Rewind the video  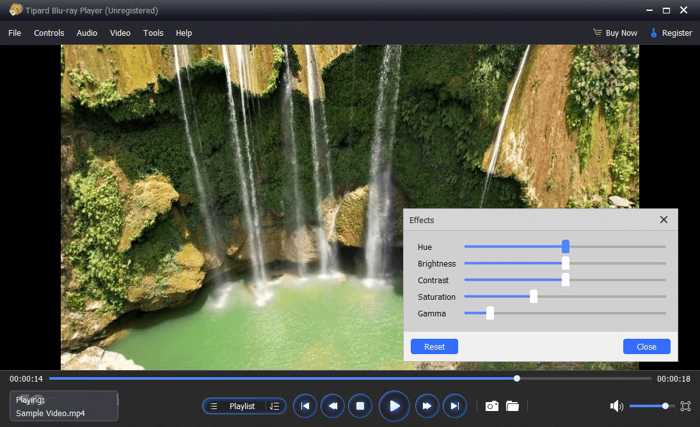[333, 406]
